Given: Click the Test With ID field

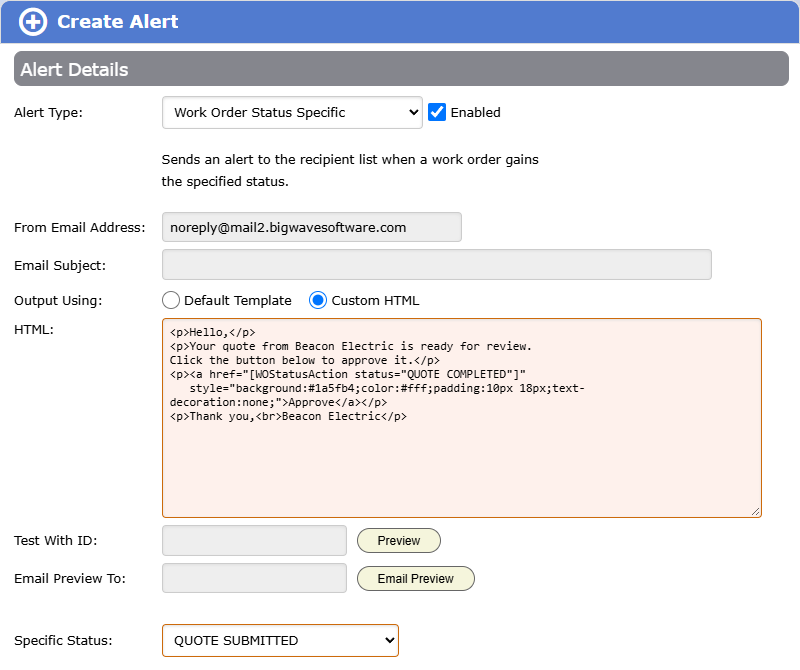Looking at the screenshot, I should point(254,540).
